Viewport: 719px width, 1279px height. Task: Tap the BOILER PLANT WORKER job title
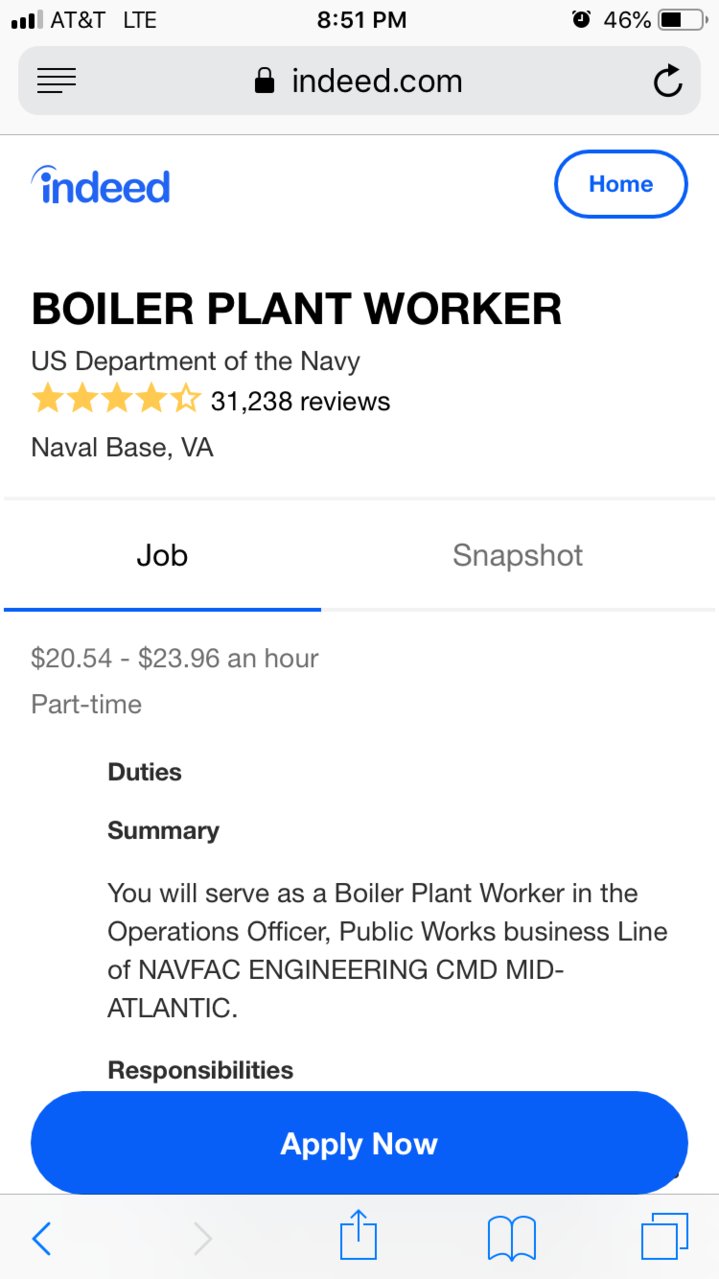(x=296, y=308)
